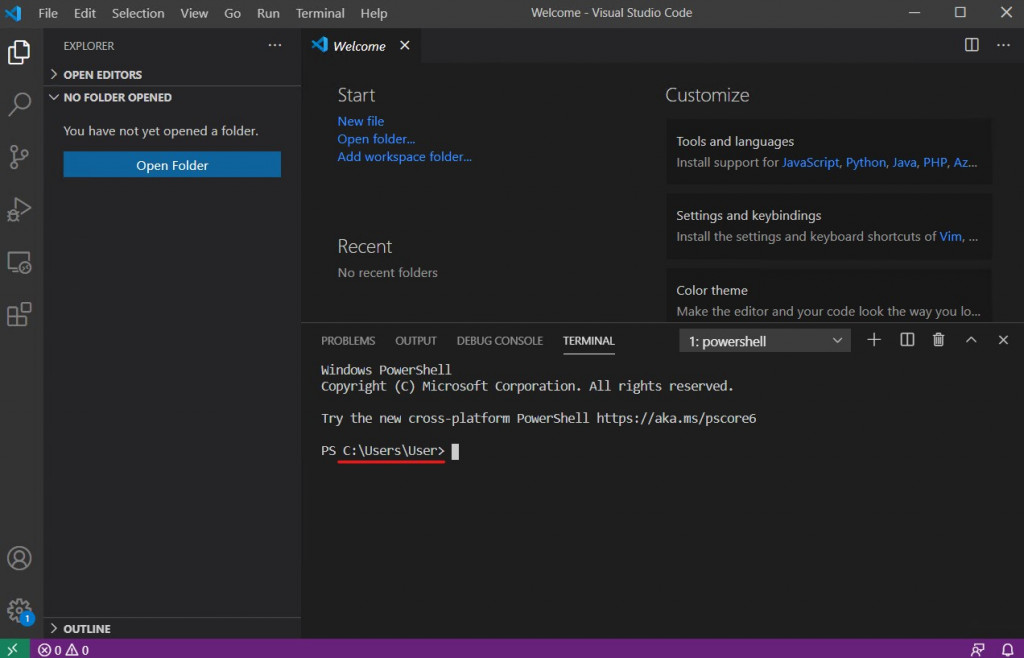Open the Run menu
Viewport: 1024px width, 658px height.
tap(268, 13)
